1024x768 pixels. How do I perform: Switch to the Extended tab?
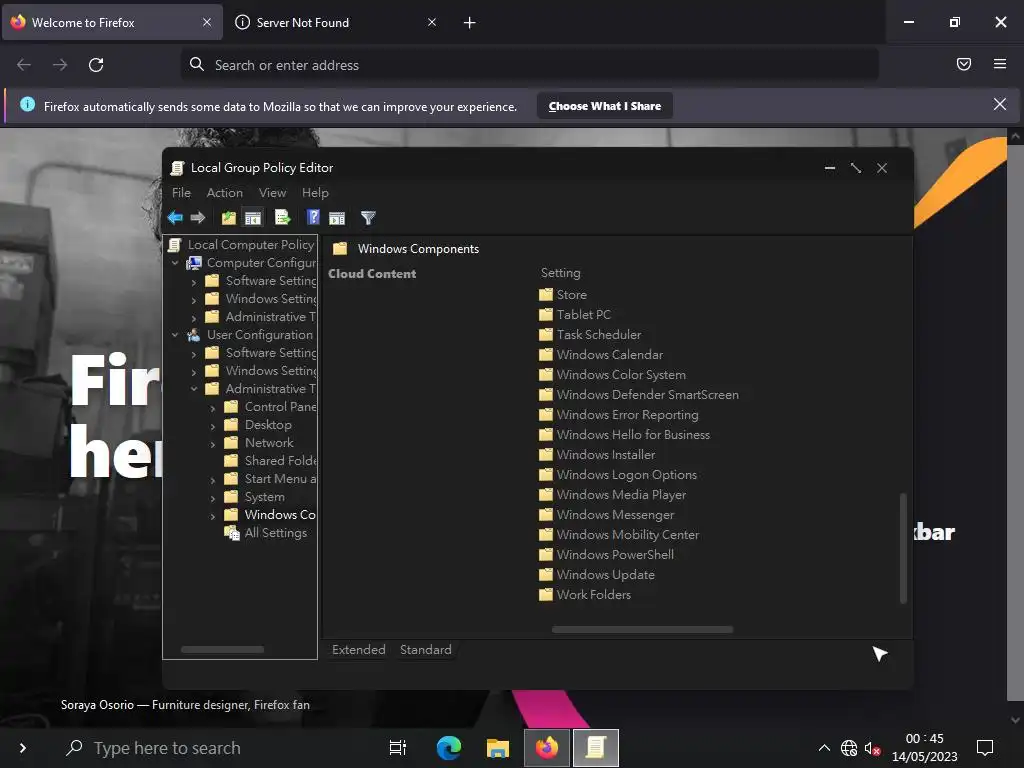[359, 650]
